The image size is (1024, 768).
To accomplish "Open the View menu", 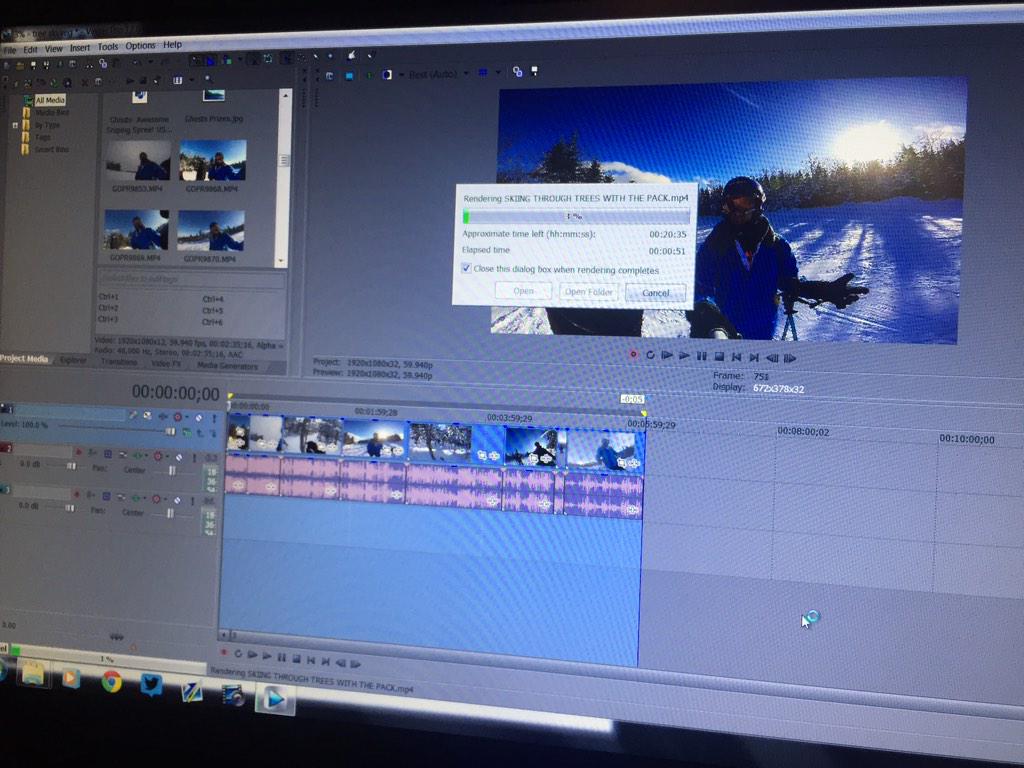I will click(54, 48).
